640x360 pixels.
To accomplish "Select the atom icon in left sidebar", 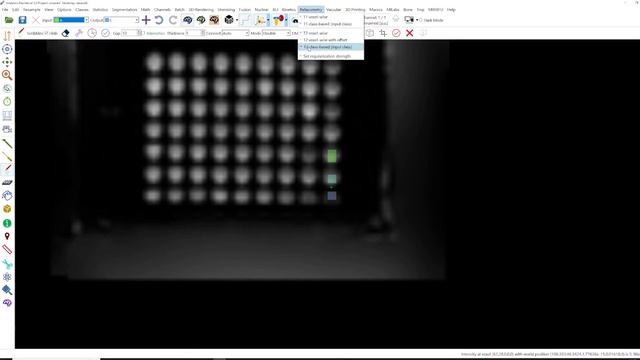I will (7, 277).
